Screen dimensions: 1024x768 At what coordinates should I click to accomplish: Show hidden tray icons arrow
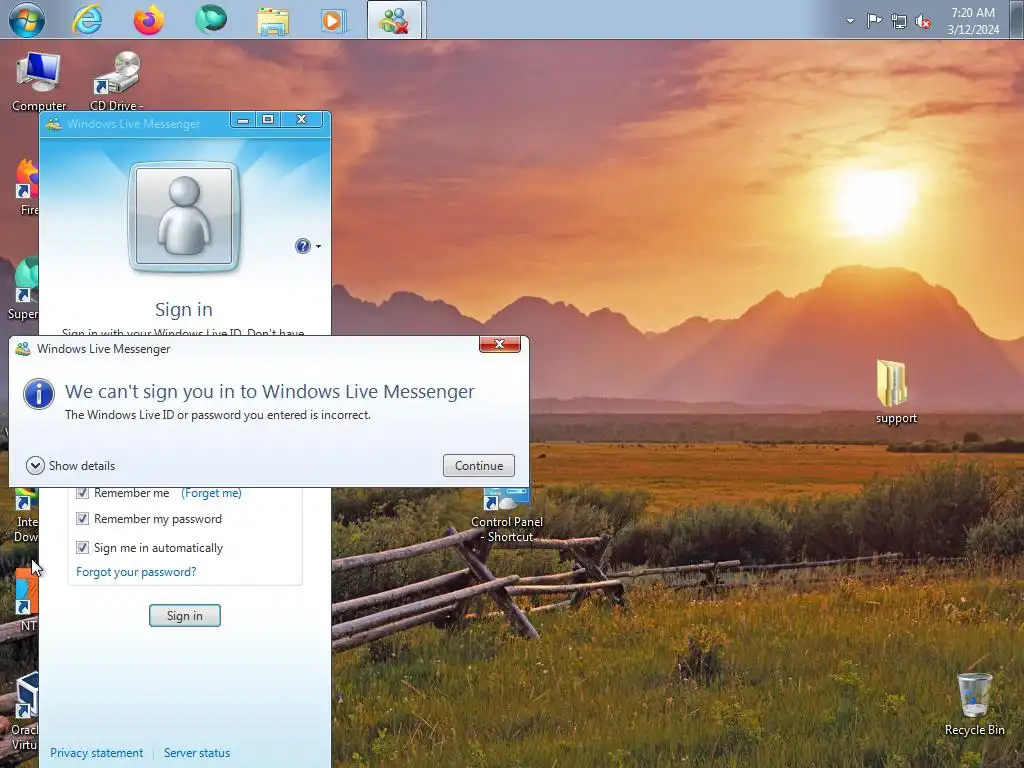850,21
